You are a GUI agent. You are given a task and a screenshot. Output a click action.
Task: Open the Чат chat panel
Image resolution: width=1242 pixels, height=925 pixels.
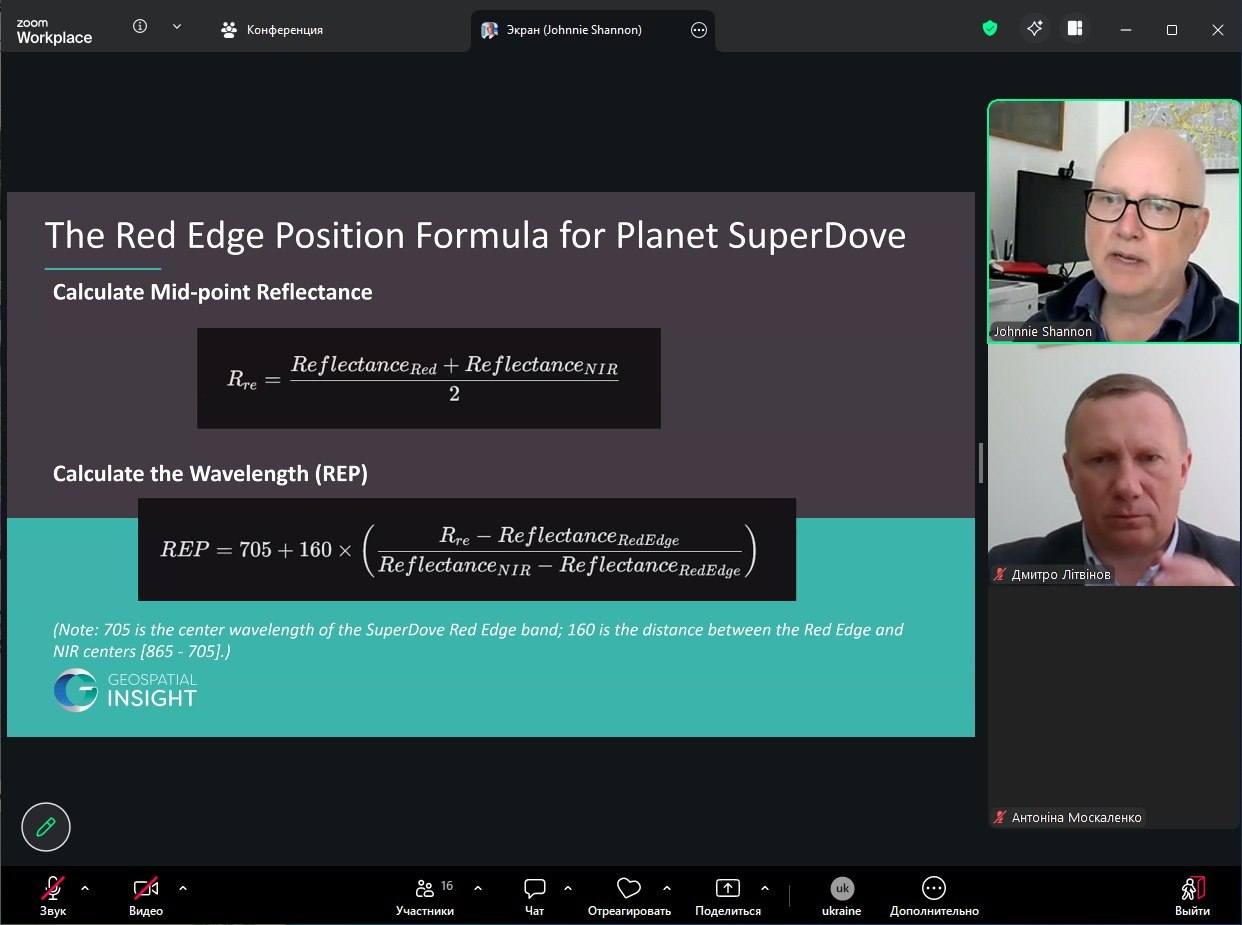tap(535, 896)
